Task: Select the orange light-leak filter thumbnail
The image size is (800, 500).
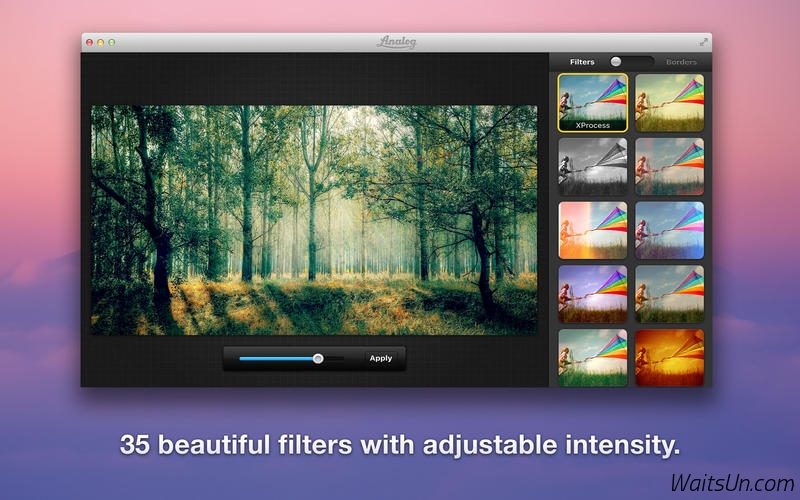Action: tap(592, 230)
